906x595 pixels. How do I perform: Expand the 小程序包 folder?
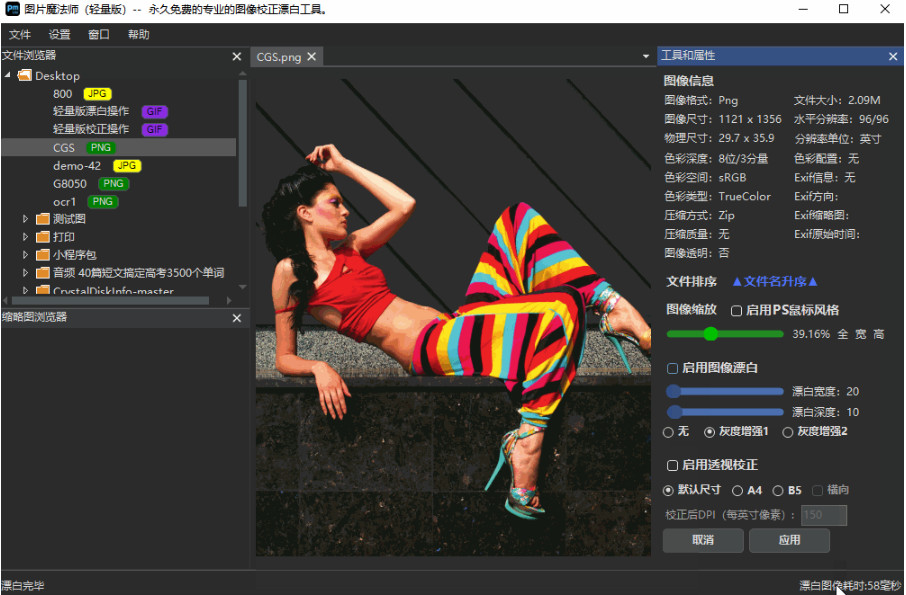pyautogui.click(x=25, y=255)
